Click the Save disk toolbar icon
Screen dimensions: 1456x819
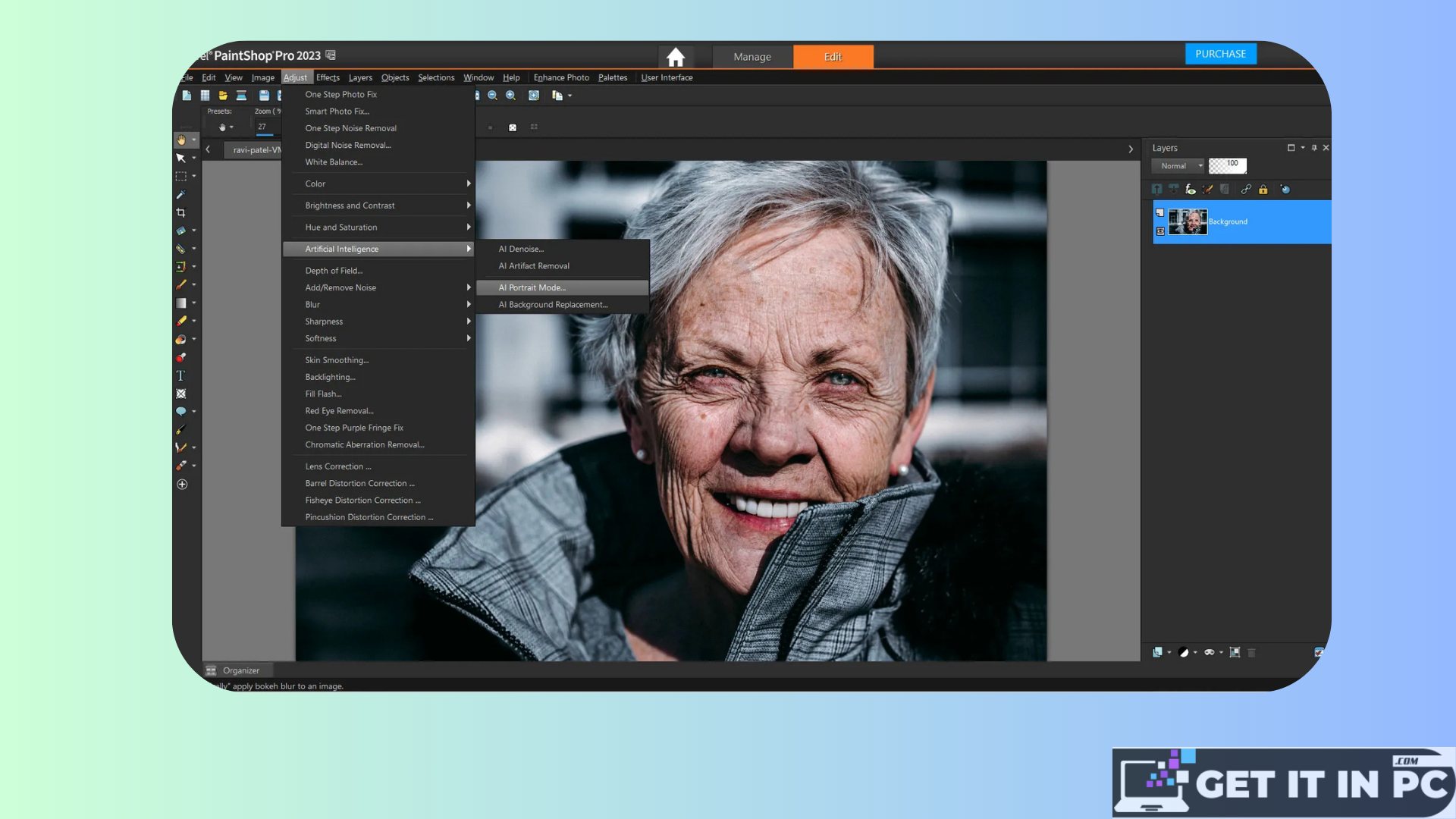pyautogui.click(x=264, y=96)
